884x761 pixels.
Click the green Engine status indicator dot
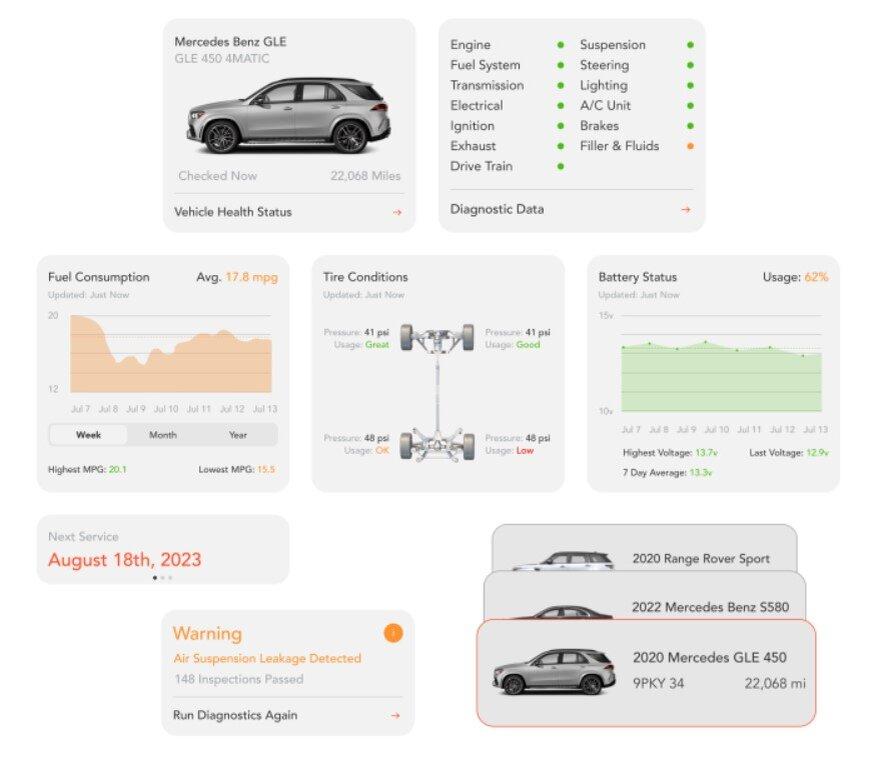560,45
